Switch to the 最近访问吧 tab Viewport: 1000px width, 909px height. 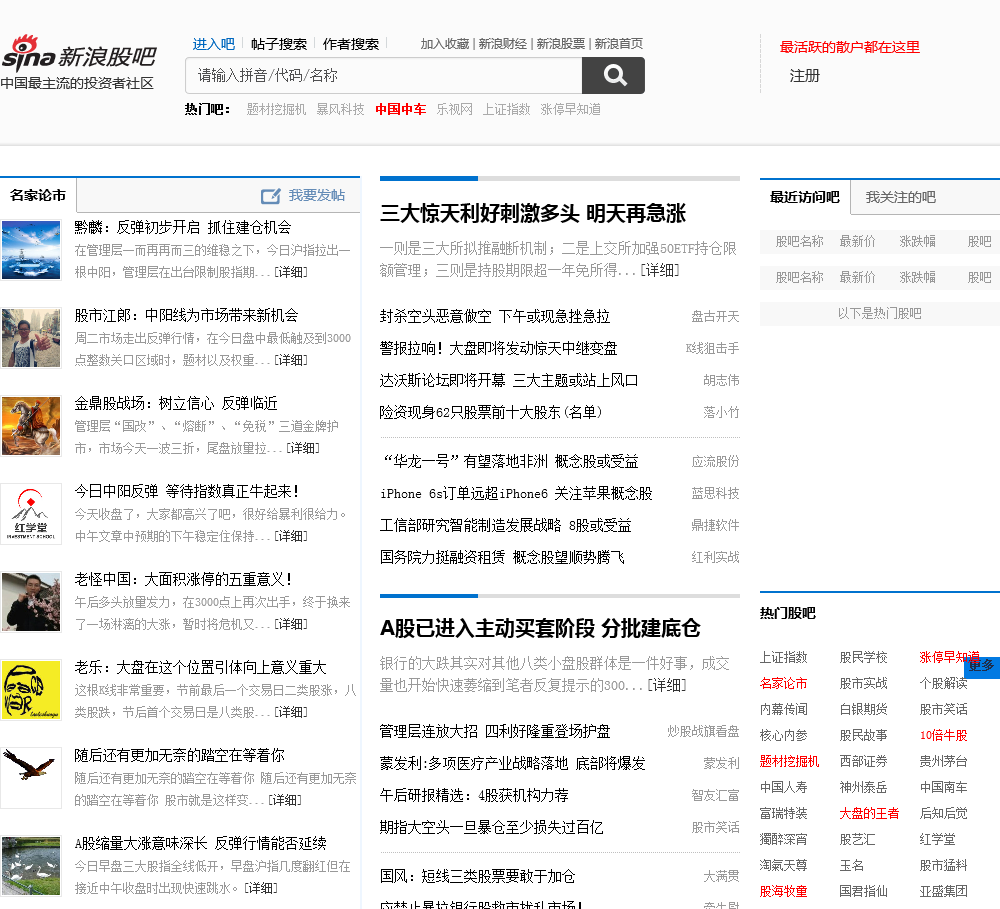804,197
